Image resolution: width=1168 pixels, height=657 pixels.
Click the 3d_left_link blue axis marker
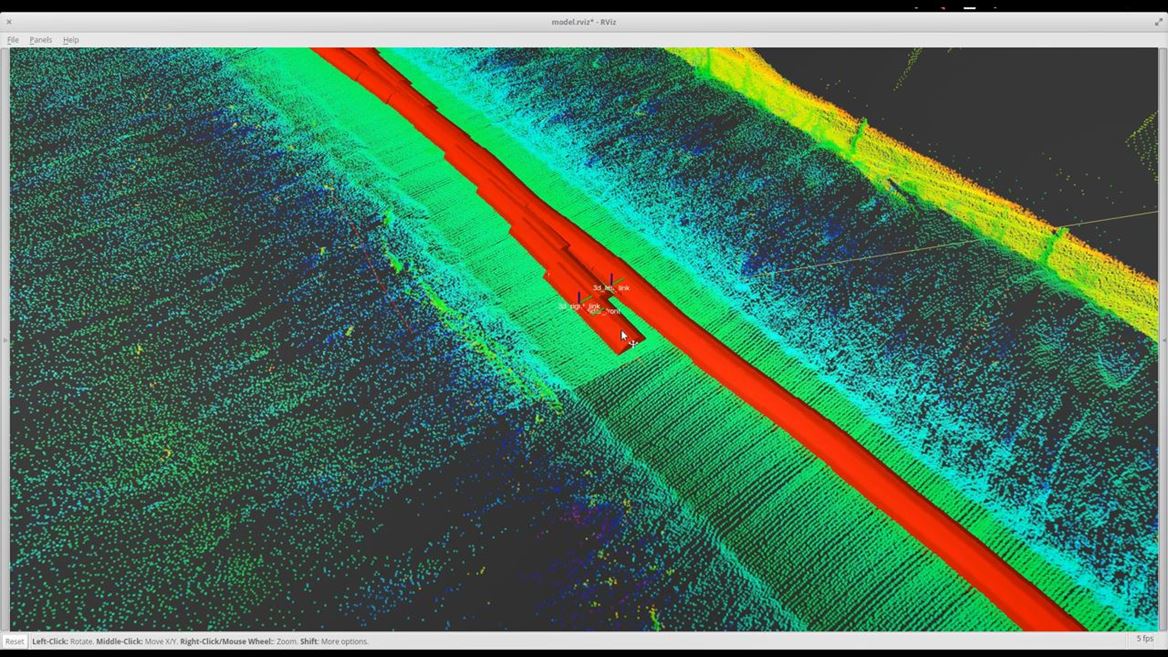click(611, 279)
